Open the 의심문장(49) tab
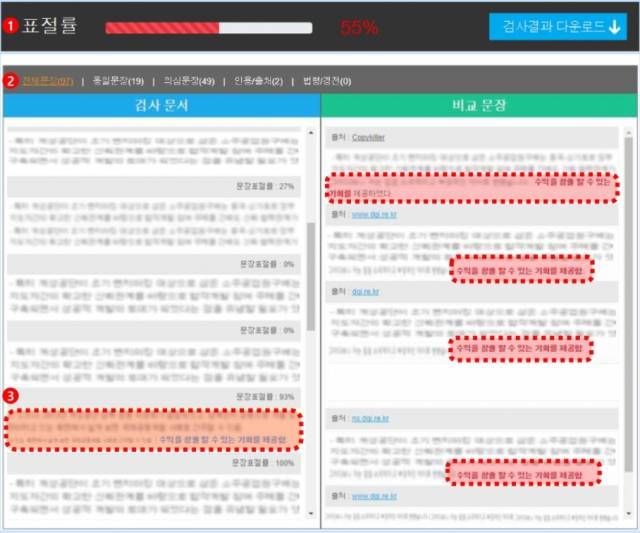This screenshot has width=640, height=533. (x=189, y=81)
